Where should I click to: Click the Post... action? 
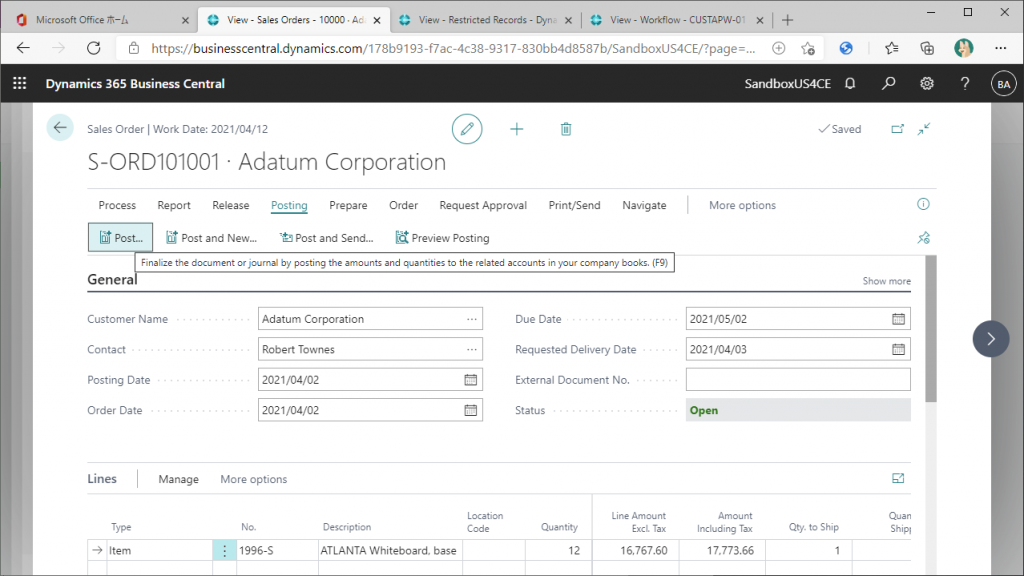click(x=120, y=238)
